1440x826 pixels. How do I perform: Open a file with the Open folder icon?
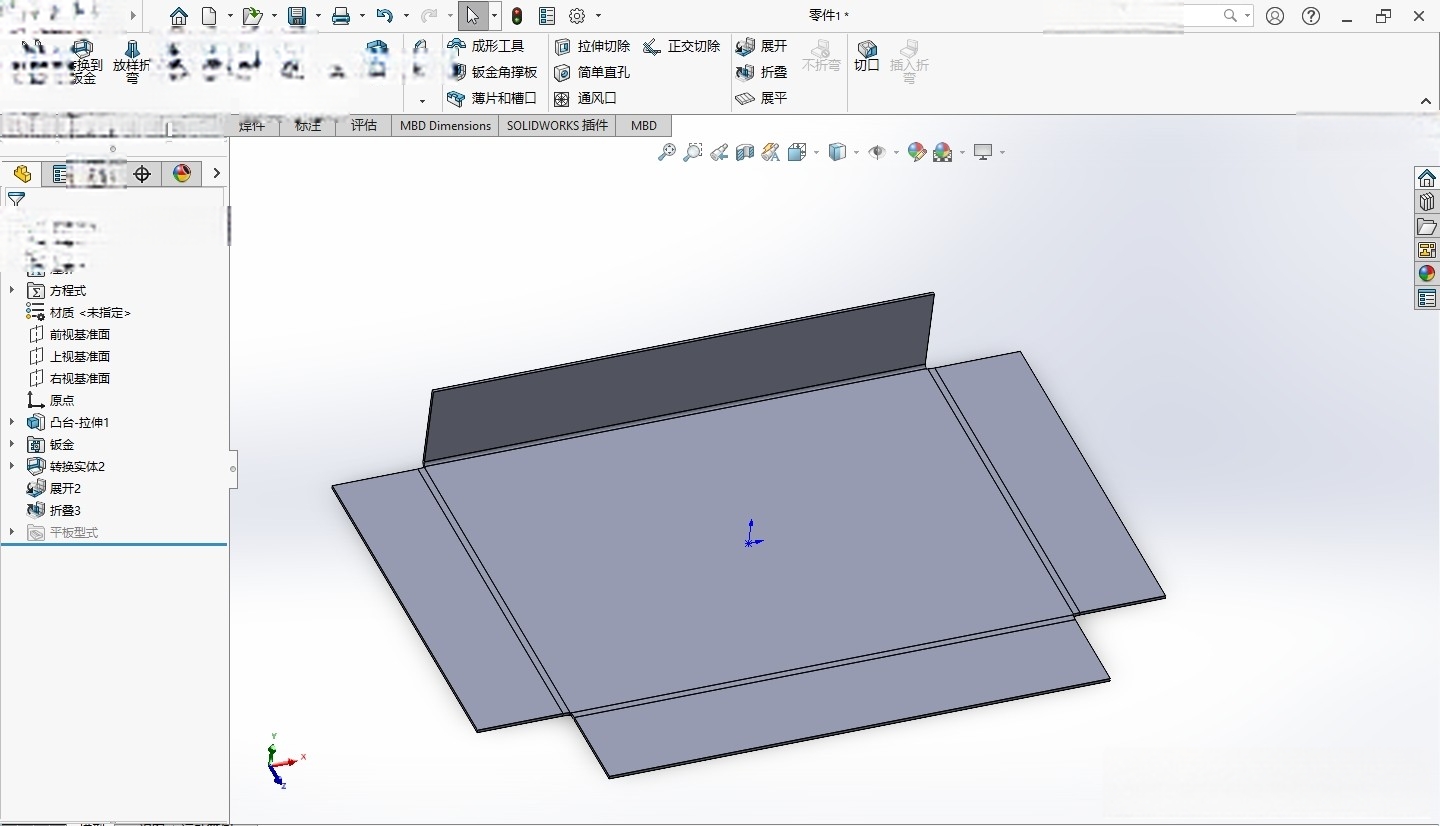252,16
